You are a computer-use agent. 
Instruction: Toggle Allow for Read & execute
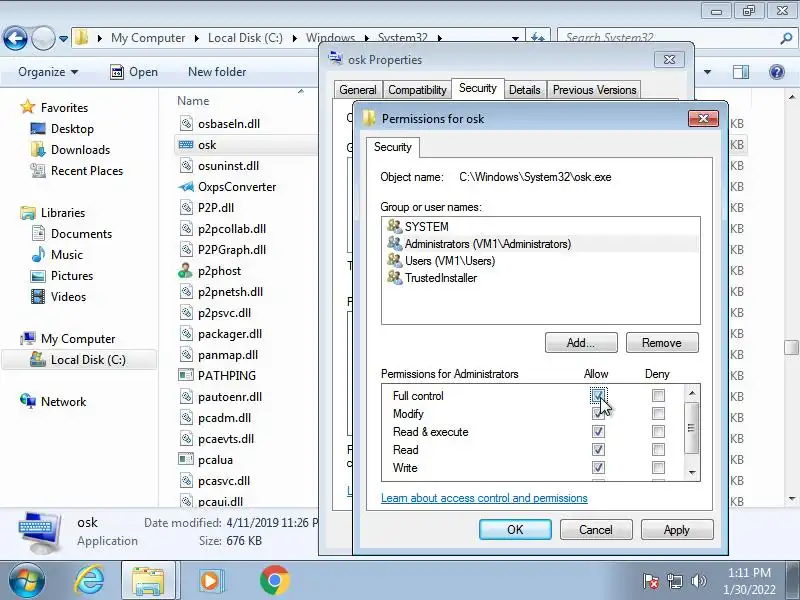click(598, 432)
